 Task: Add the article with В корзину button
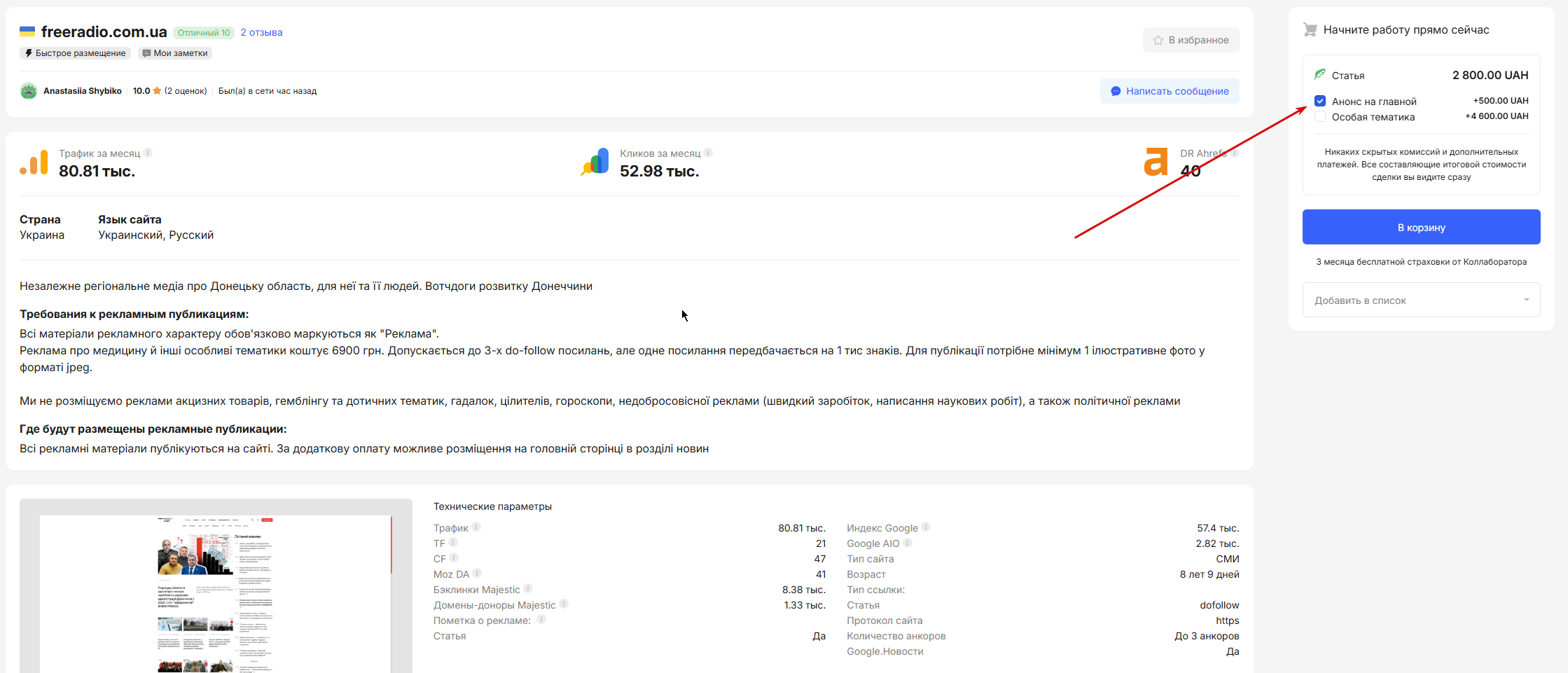[x=1421, y=227]
